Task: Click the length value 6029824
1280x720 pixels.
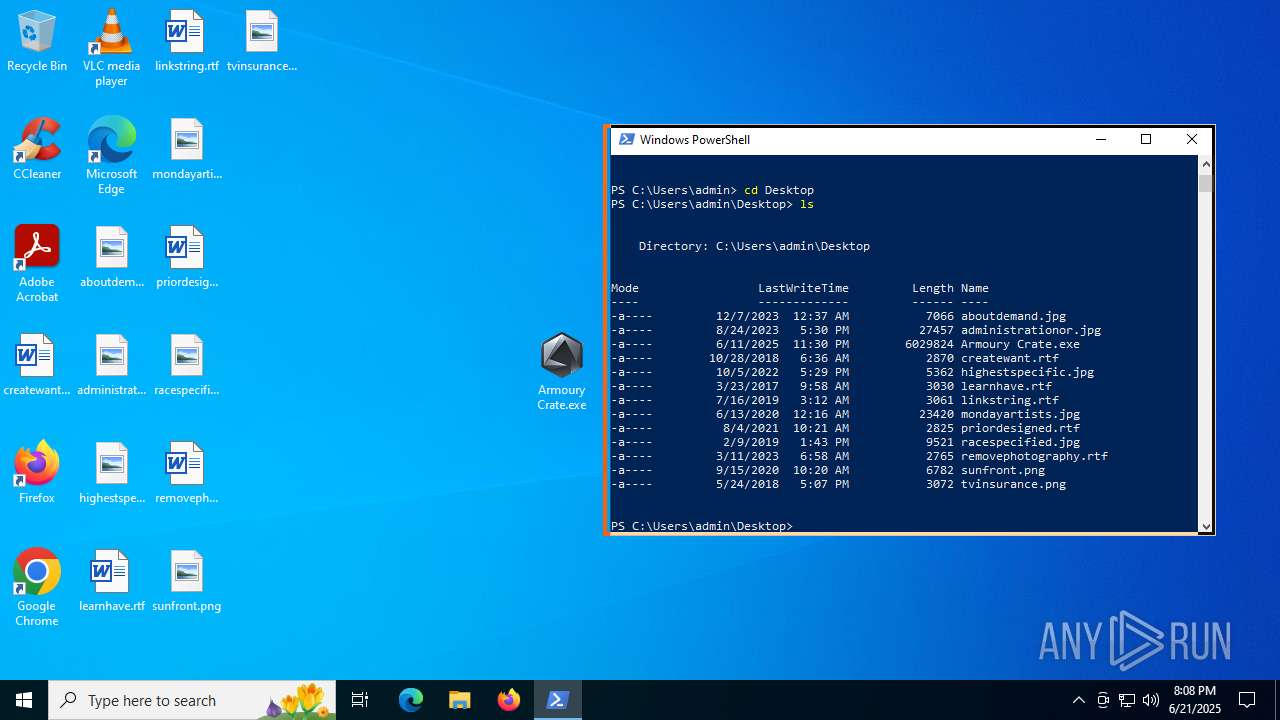Action: click(929, 344)
